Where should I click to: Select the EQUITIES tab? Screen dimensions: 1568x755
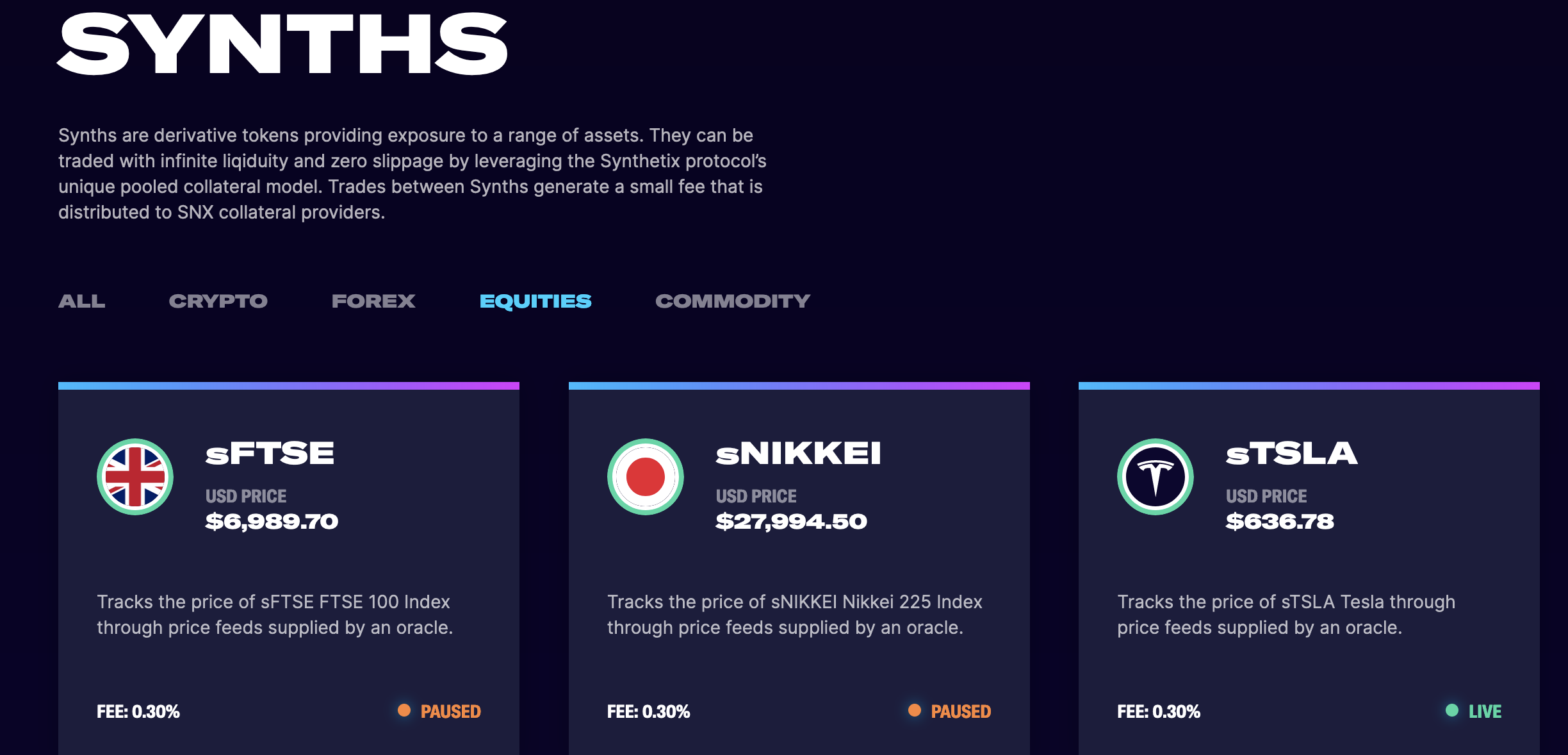(535, 301)
